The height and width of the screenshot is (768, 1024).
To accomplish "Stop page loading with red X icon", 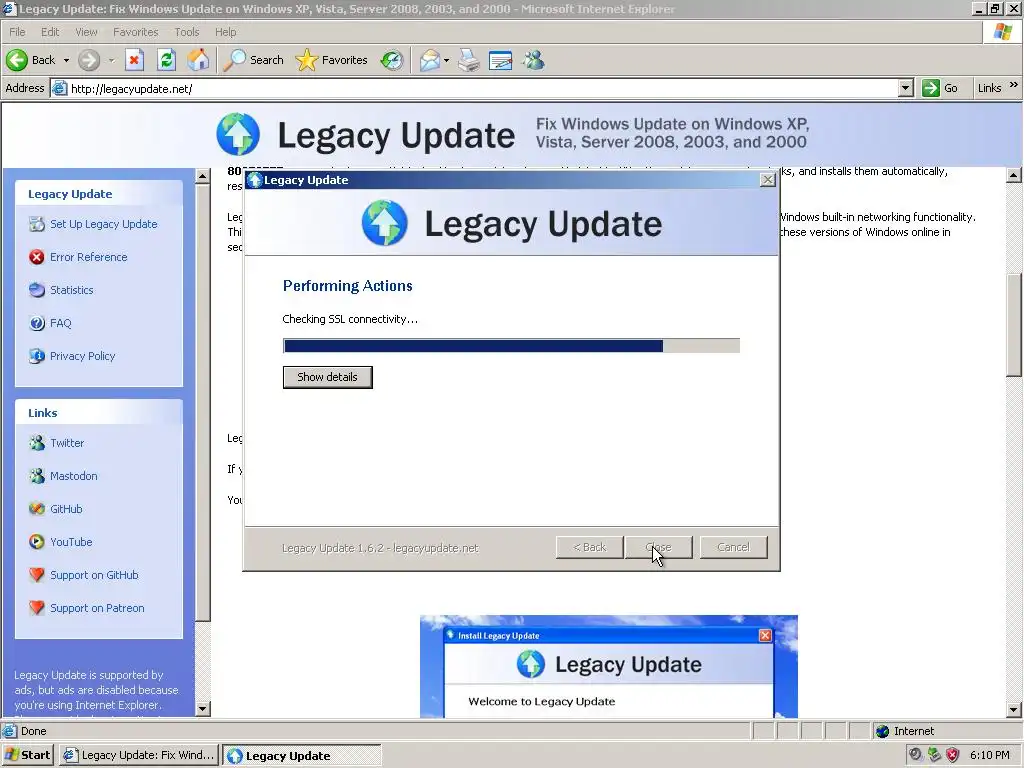I will click(x=134, y=60).
